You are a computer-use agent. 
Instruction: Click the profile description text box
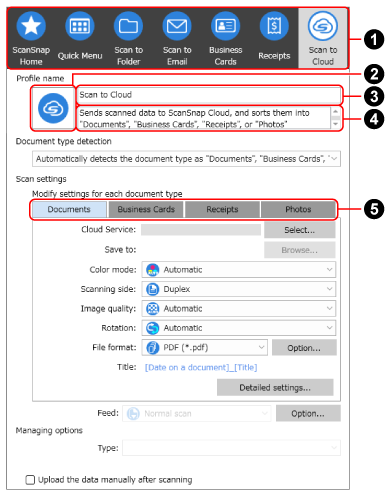(204, 118)
